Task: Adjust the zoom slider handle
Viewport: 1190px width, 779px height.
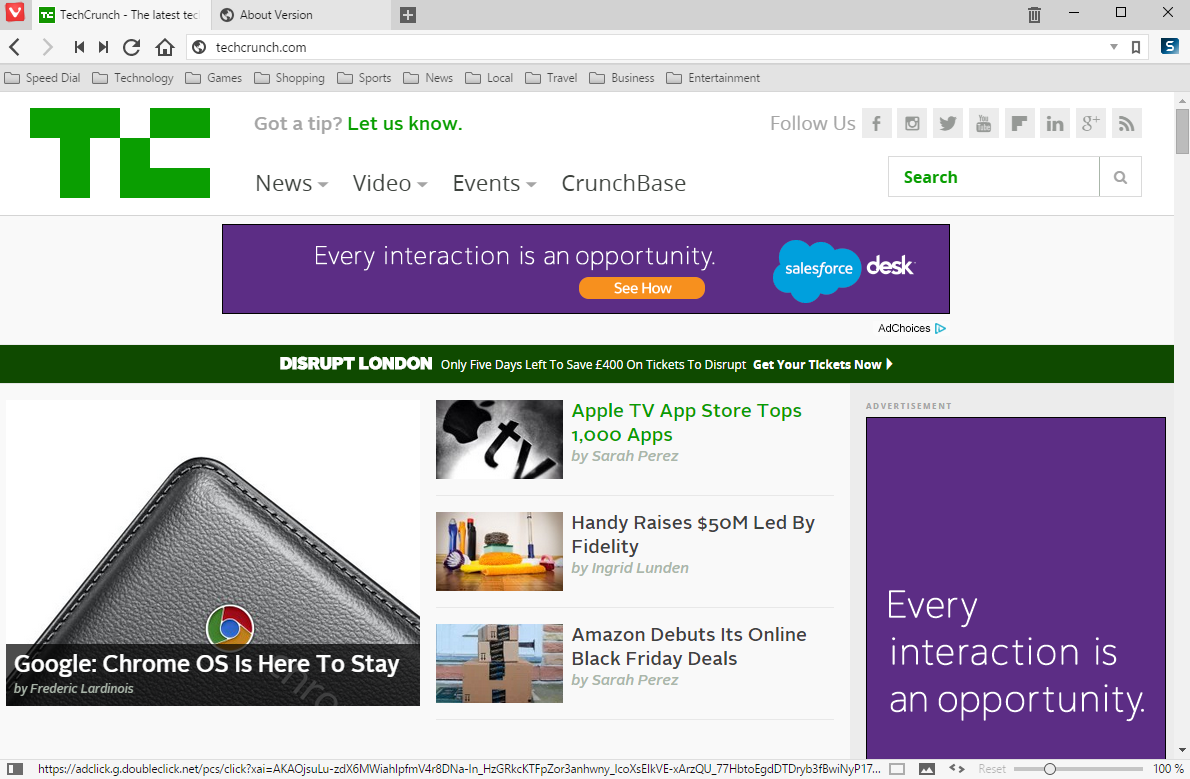Action: pos(1050,769)
